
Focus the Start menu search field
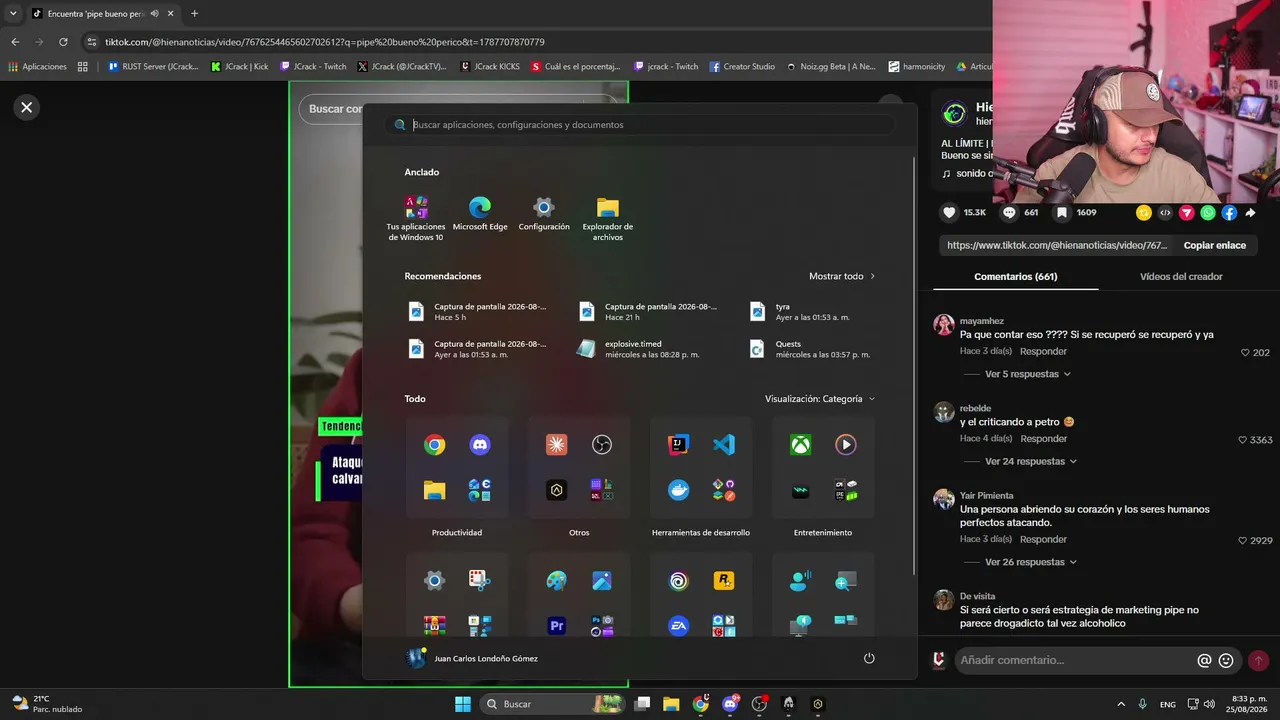tap(640, 125)
